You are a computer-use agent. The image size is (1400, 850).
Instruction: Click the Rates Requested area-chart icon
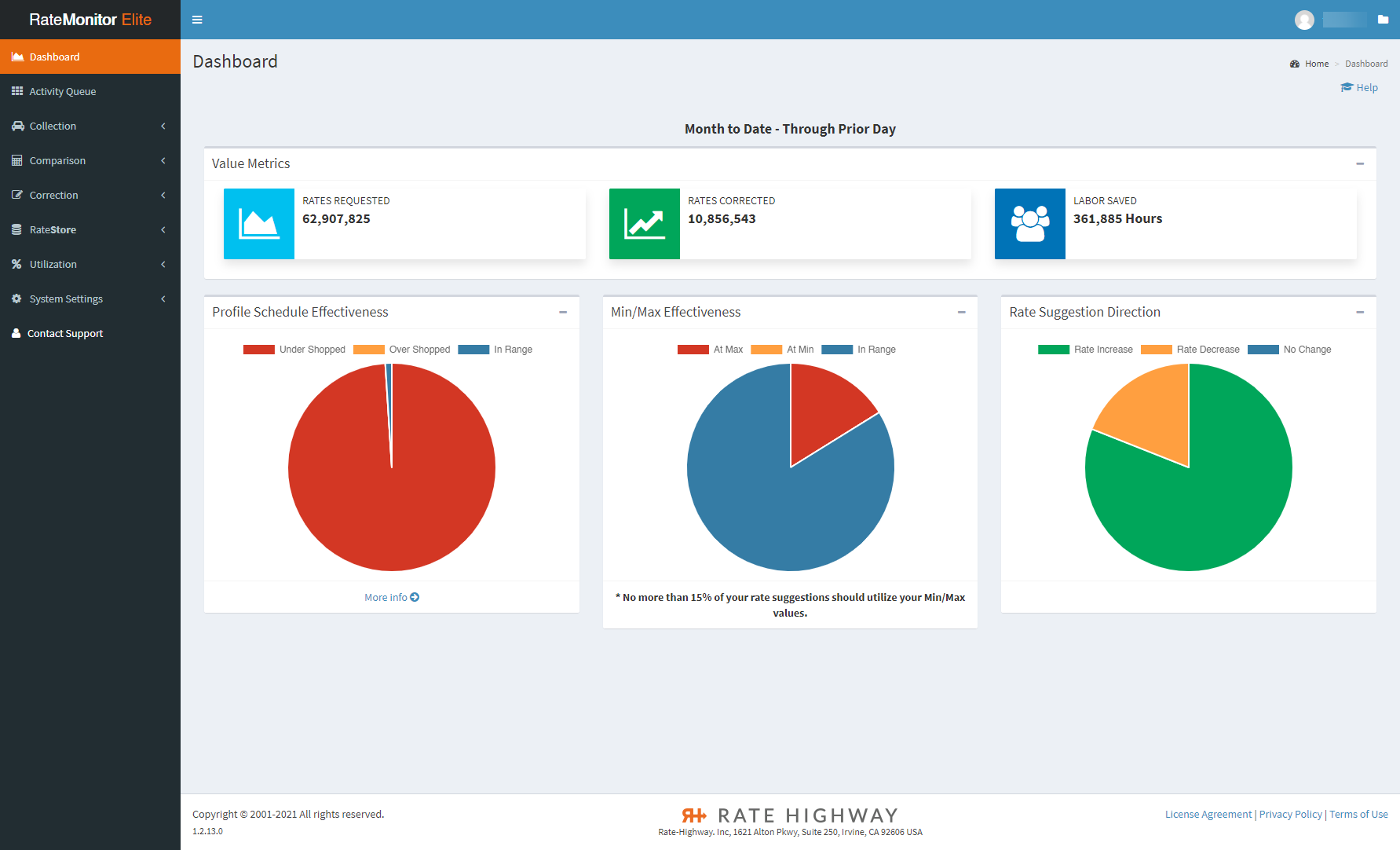pyautogui.click(x=258, y=224)
